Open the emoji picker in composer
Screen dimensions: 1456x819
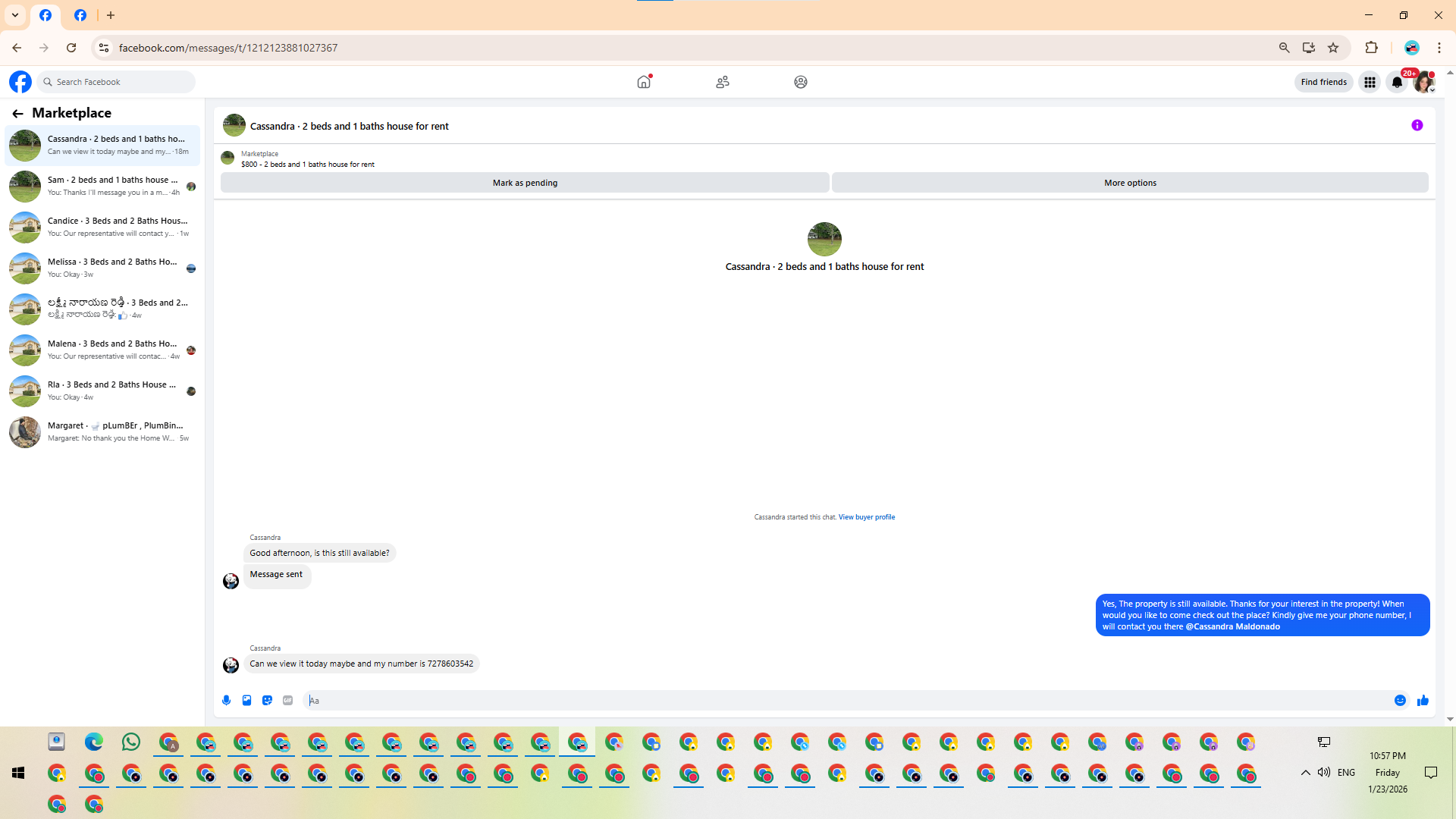(x=1400, y=701)
